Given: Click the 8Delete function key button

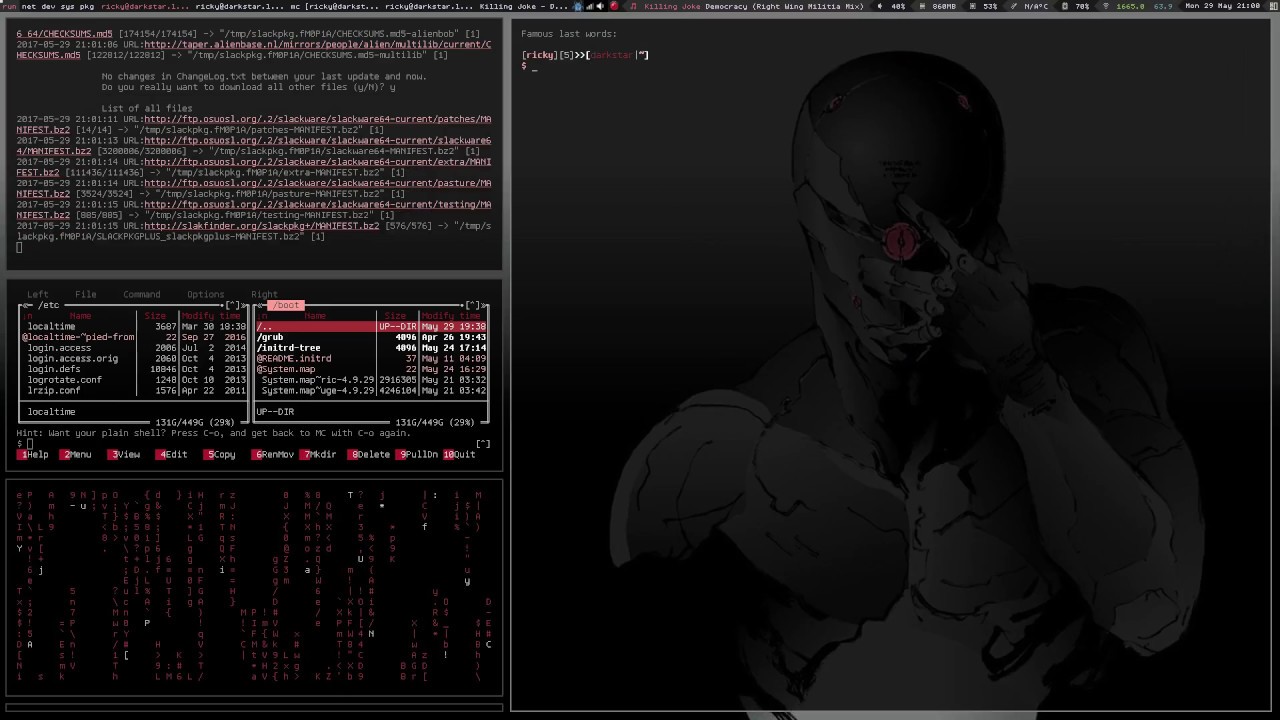Looking at the screenshot, I should click(370, 455).
